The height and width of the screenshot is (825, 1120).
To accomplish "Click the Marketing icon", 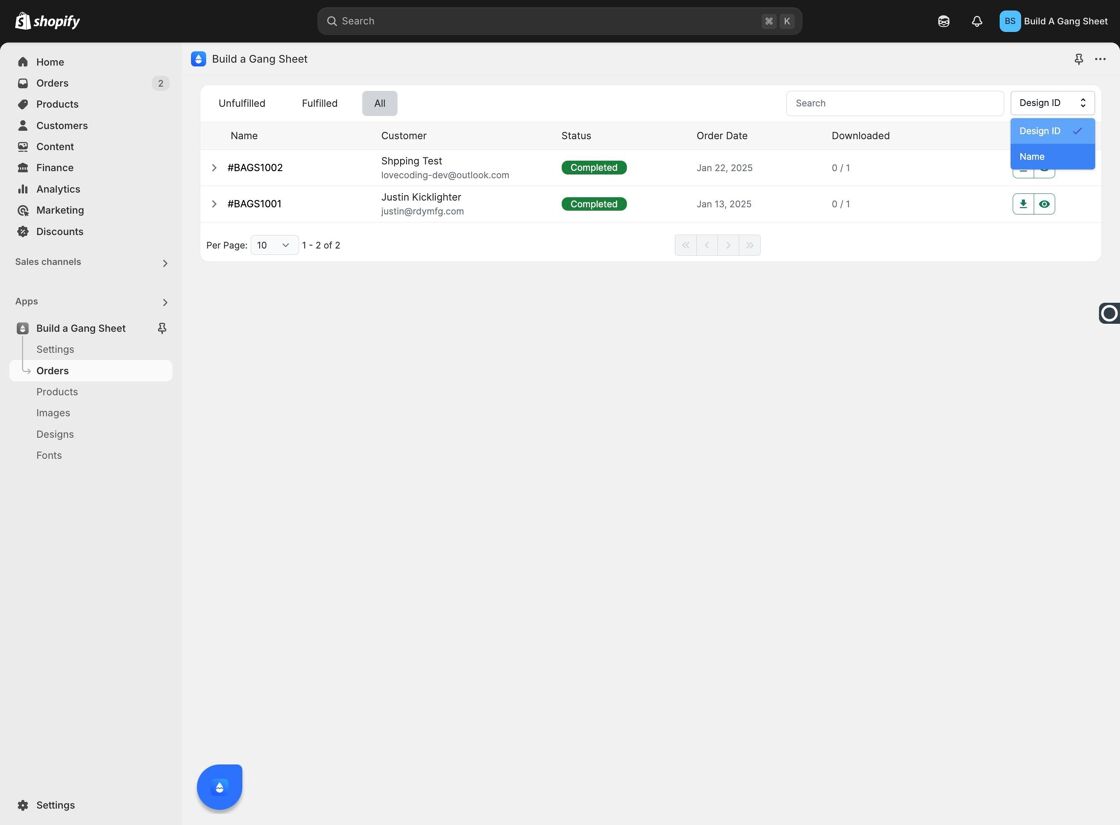I will click(23, 210).
